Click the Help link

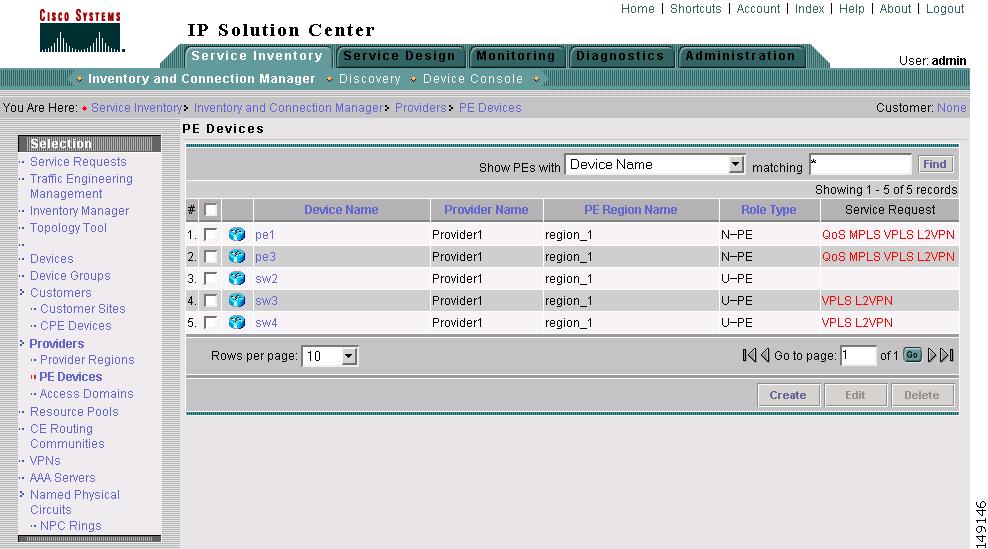pos(852,9)
